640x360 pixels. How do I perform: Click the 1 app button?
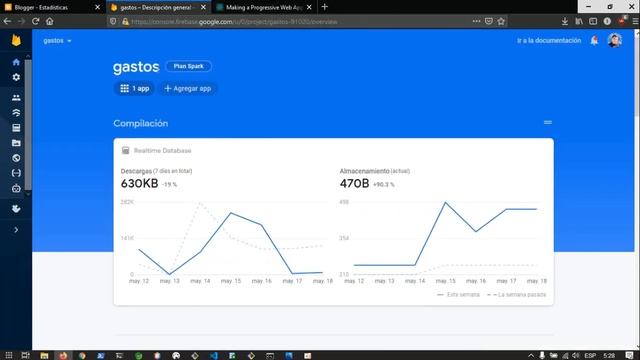pyautogui.click(x=135, y=89)
